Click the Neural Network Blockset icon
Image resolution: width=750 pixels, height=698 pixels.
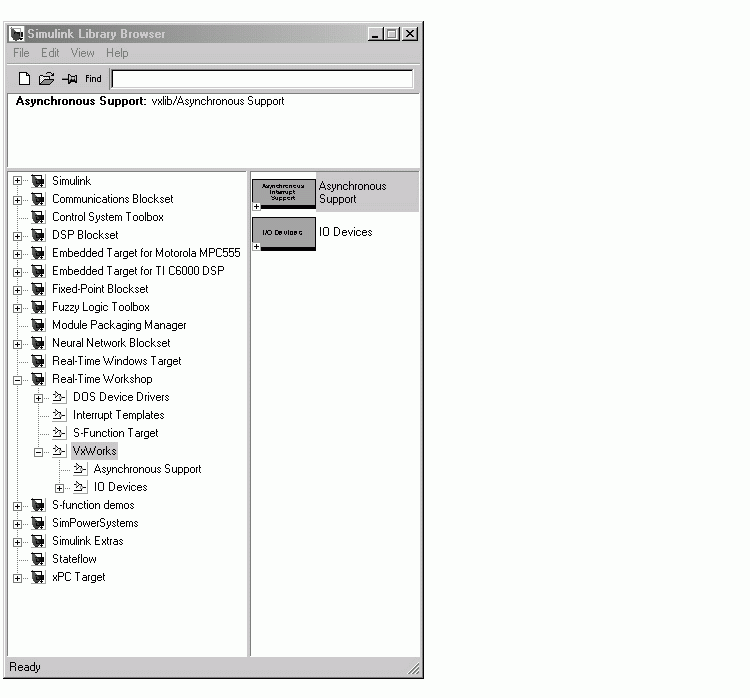[38, 343]
